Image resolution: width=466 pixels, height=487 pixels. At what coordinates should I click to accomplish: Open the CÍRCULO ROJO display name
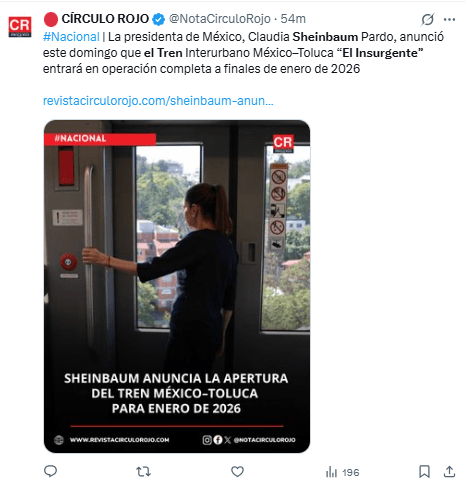[x=105, y=19]
